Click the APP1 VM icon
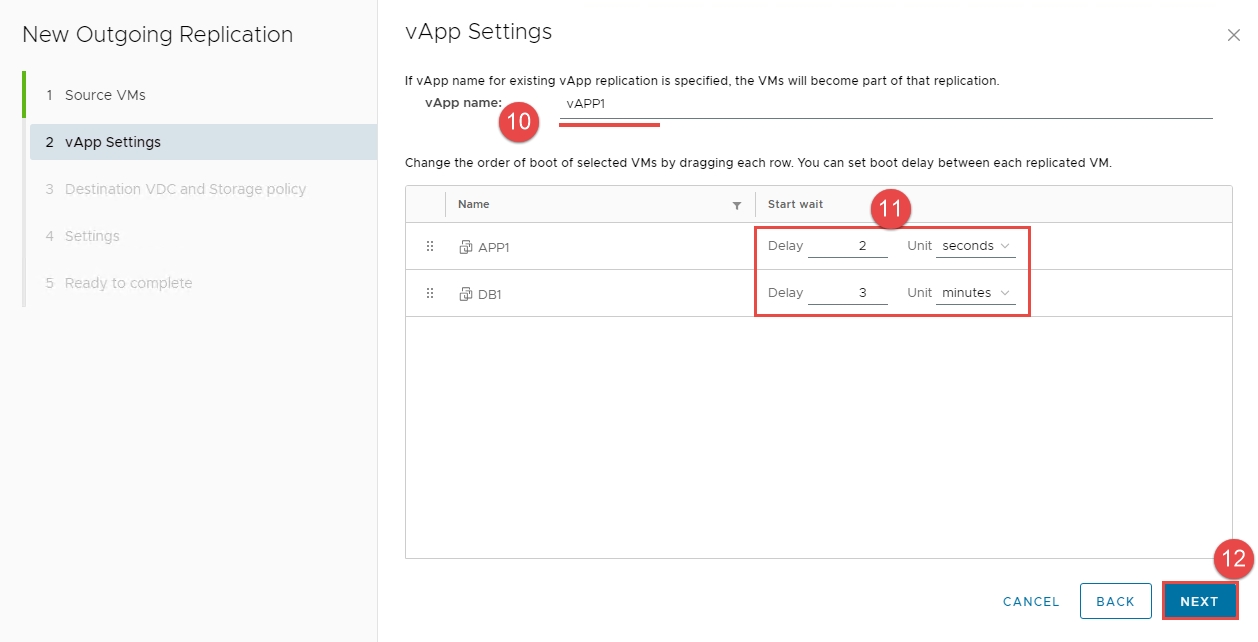The image size is (1258, 642). (x=465, y=247)
